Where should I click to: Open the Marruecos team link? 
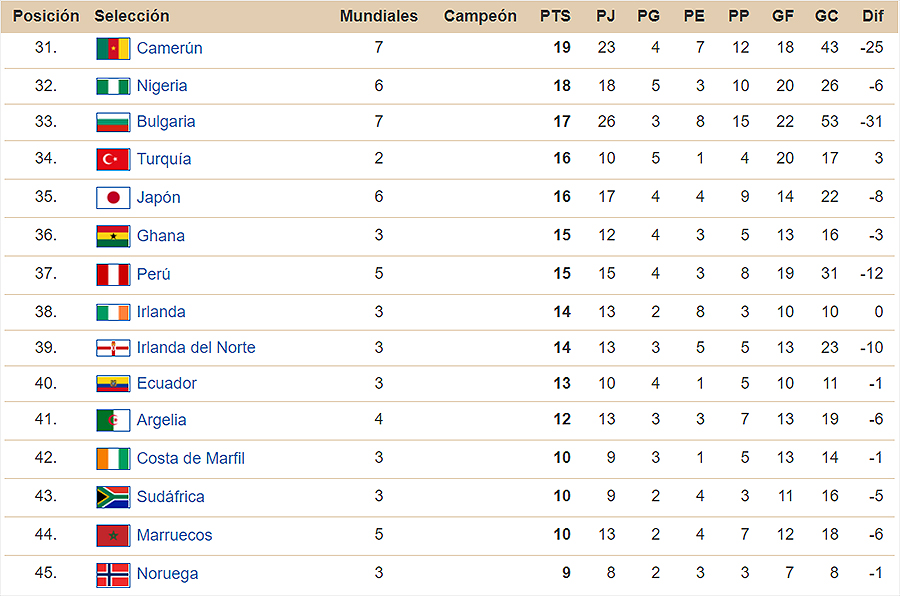coord(174,535)
